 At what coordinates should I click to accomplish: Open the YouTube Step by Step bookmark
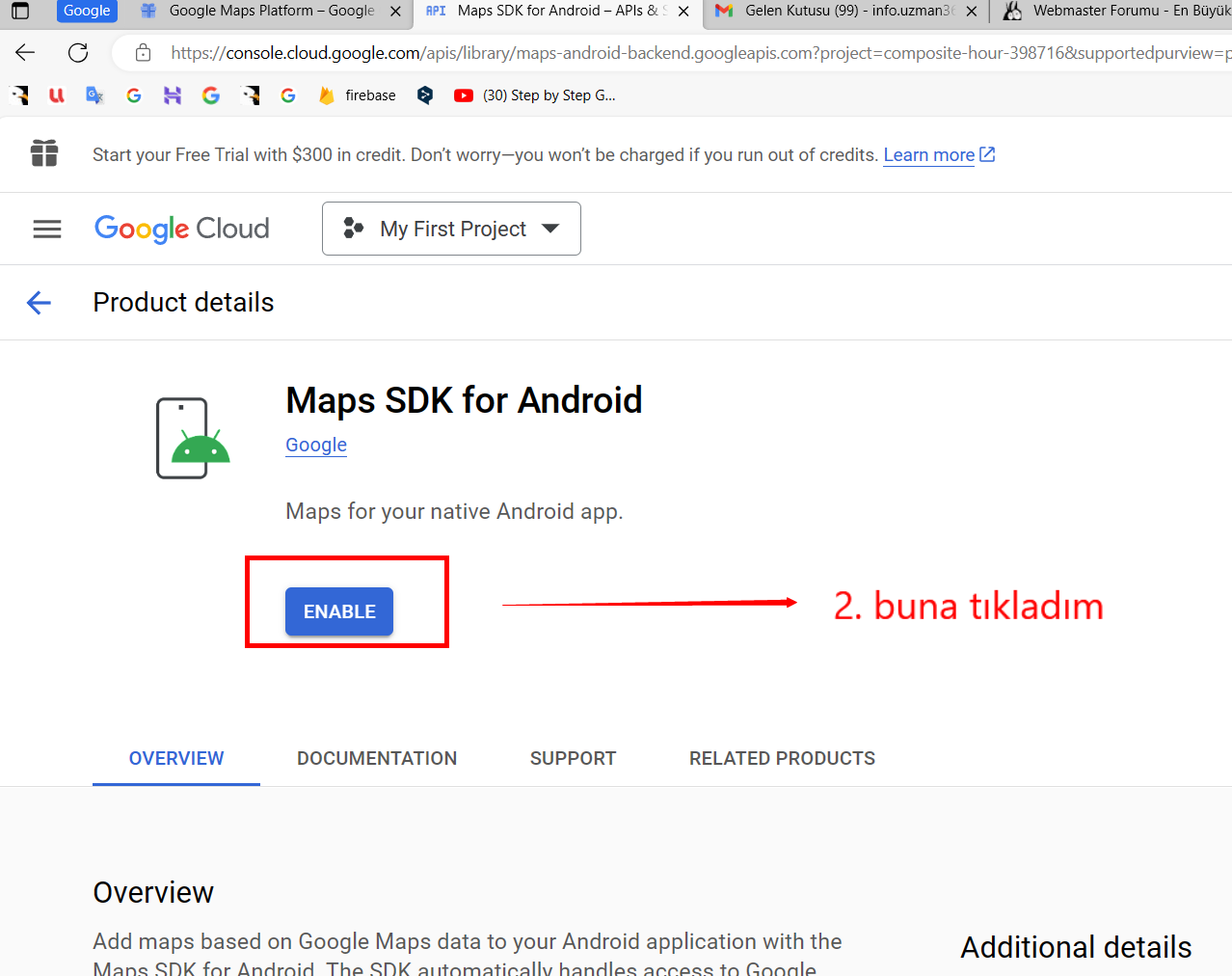535,95
